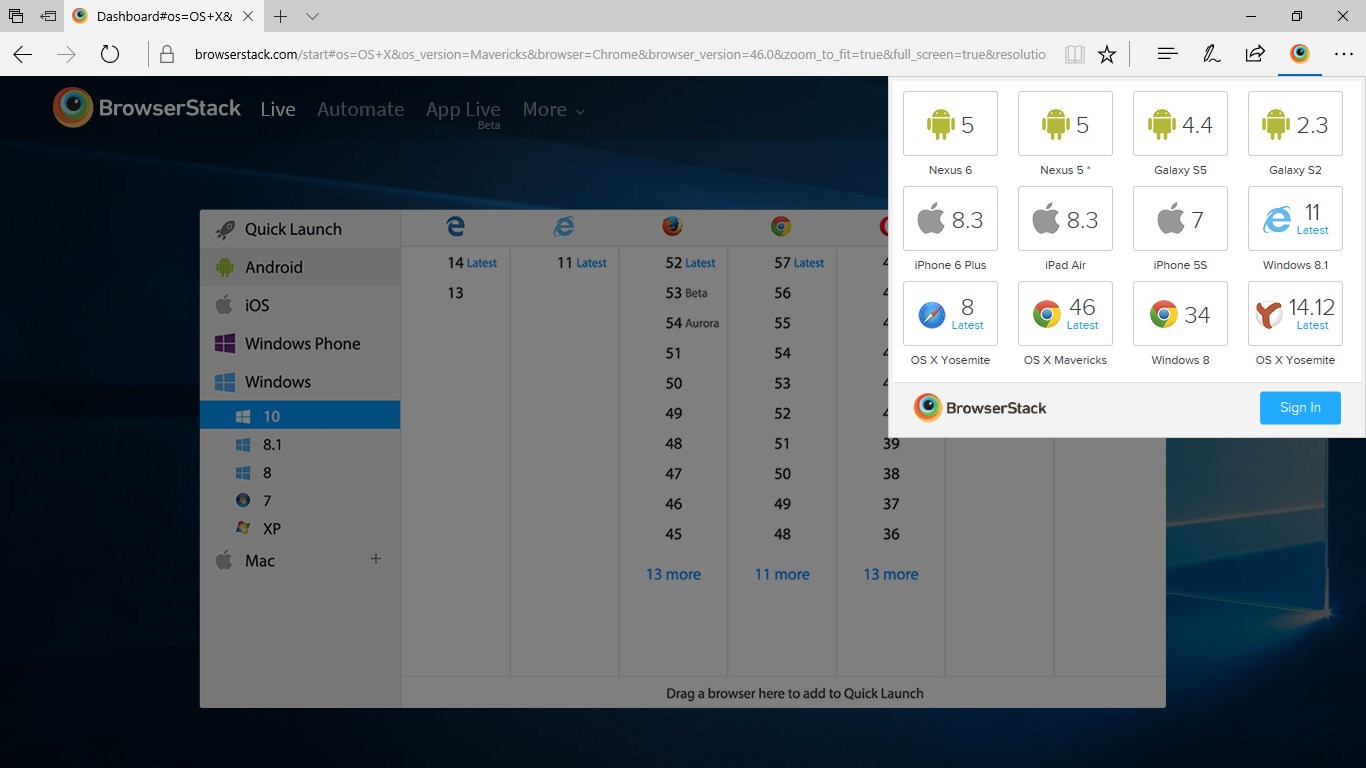Select the Edge browser column icon

455,227
